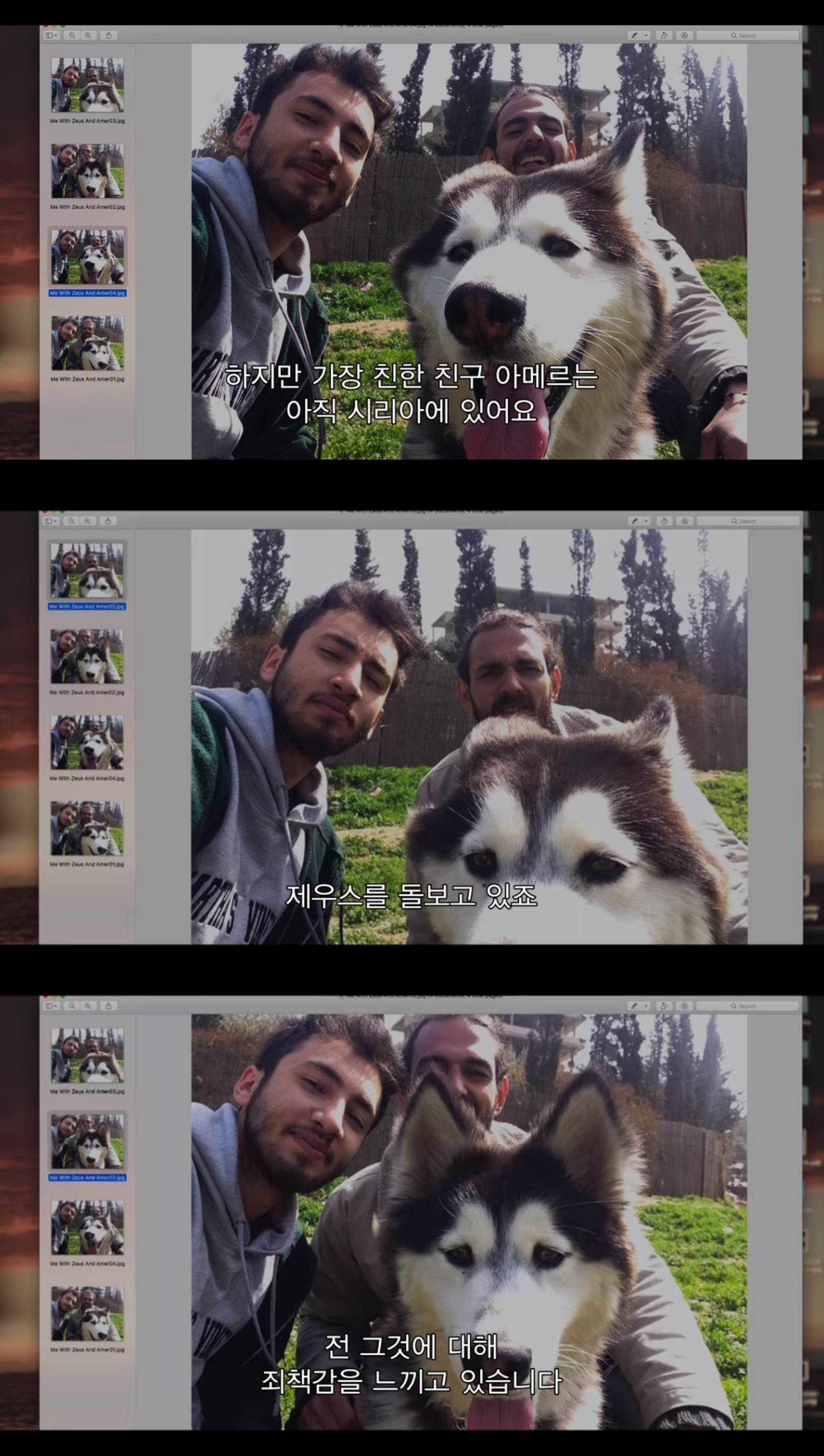The image size is (824, 1456).
Task: Select the Amer03.jpg thumbnail in top sidebar
Action: pos(87,85)
